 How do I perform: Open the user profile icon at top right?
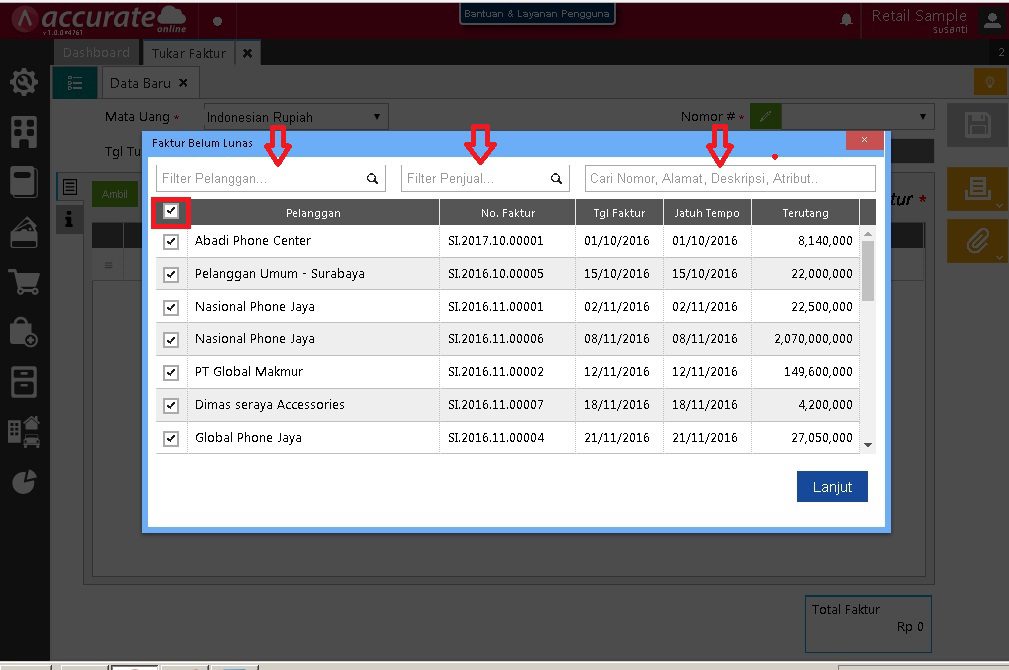(992, 21)
